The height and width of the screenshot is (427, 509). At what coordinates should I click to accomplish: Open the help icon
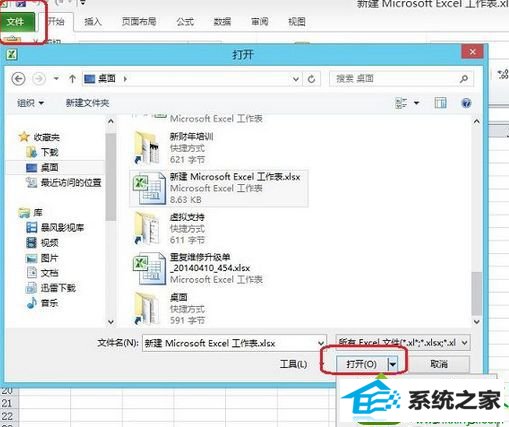click(466, 103)
